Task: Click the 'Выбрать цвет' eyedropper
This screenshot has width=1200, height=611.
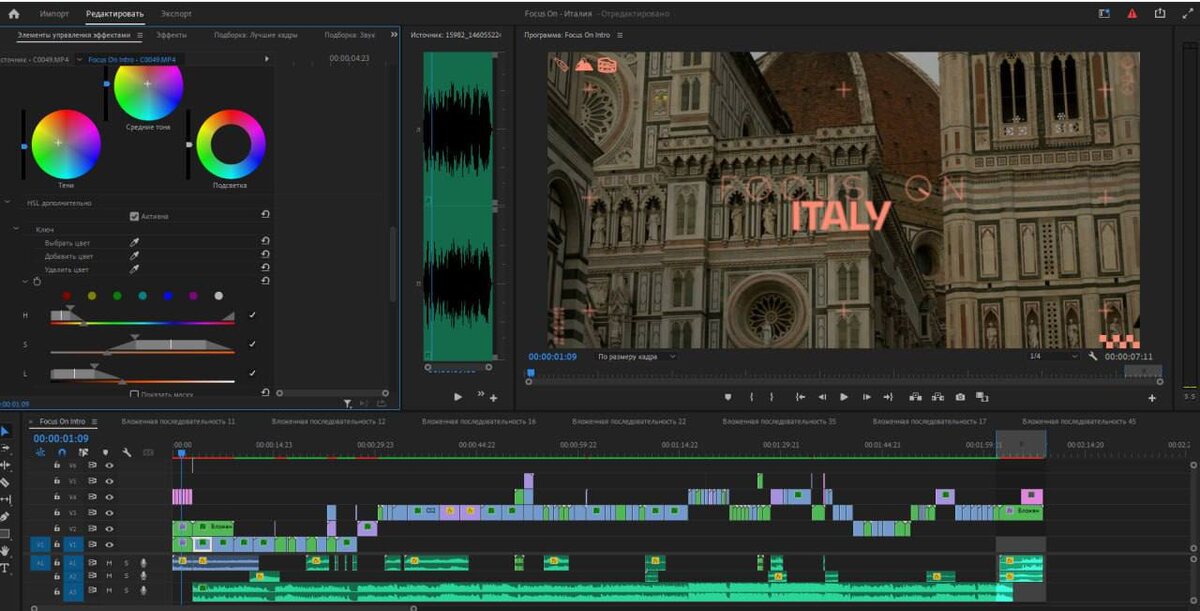Action: tap(134, 242)
